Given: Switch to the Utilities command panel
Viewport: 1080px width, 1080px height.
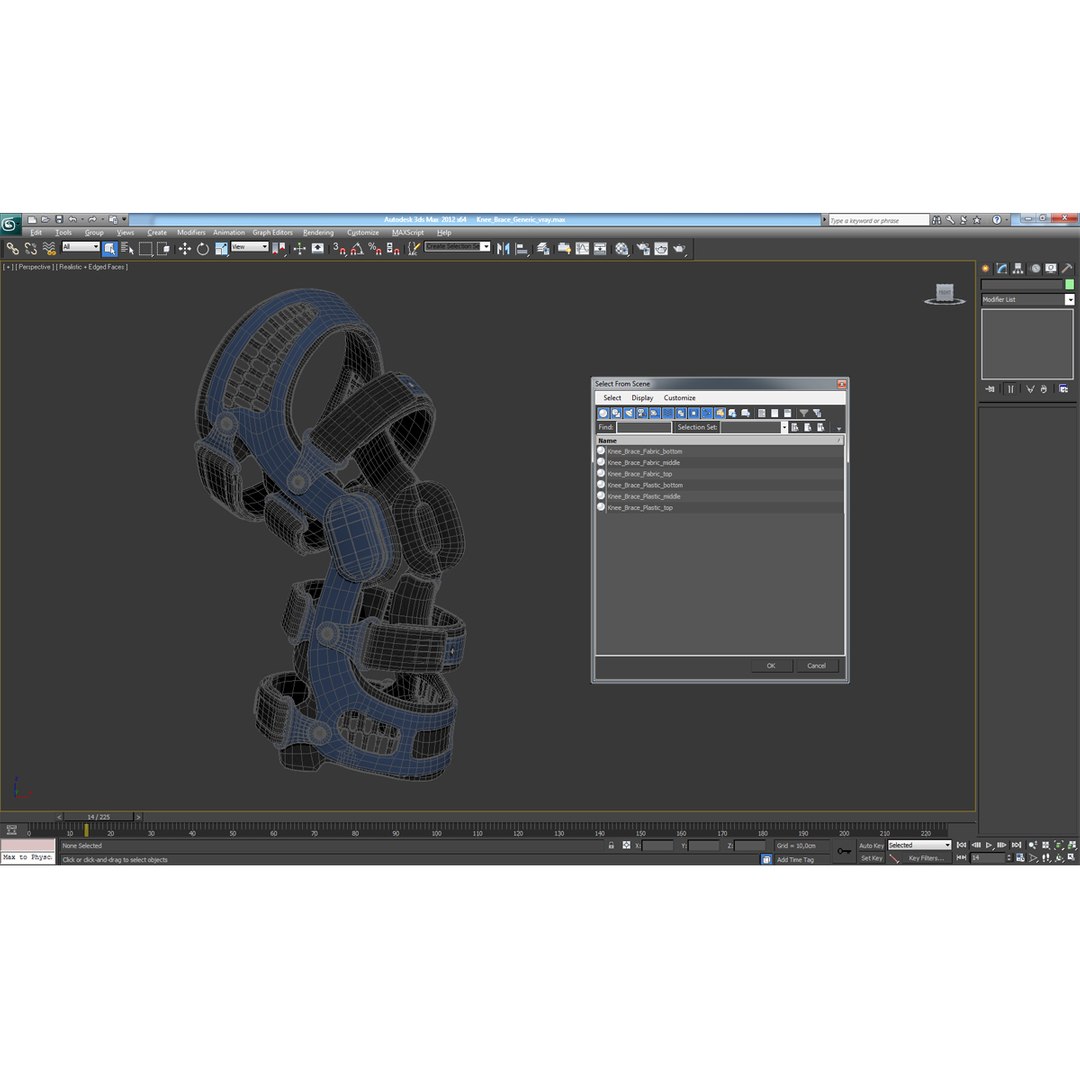Looking at the screenshot, I should click(x=1066, y=269).
